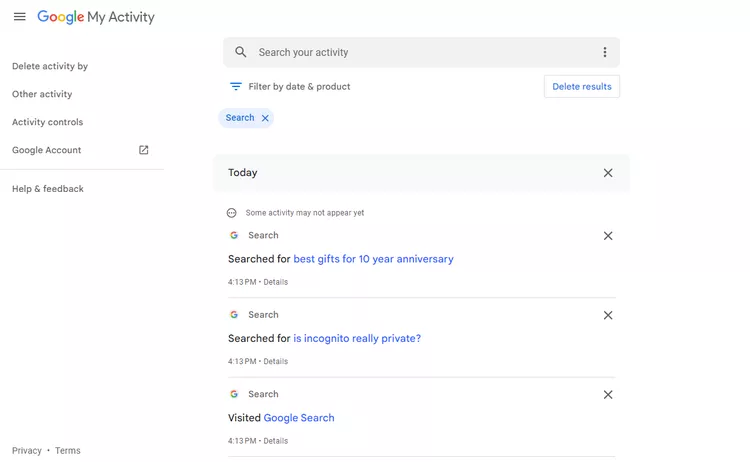Delete all of Today's activity X
This screenshot has width=750, height=462.
coord(608,173)
